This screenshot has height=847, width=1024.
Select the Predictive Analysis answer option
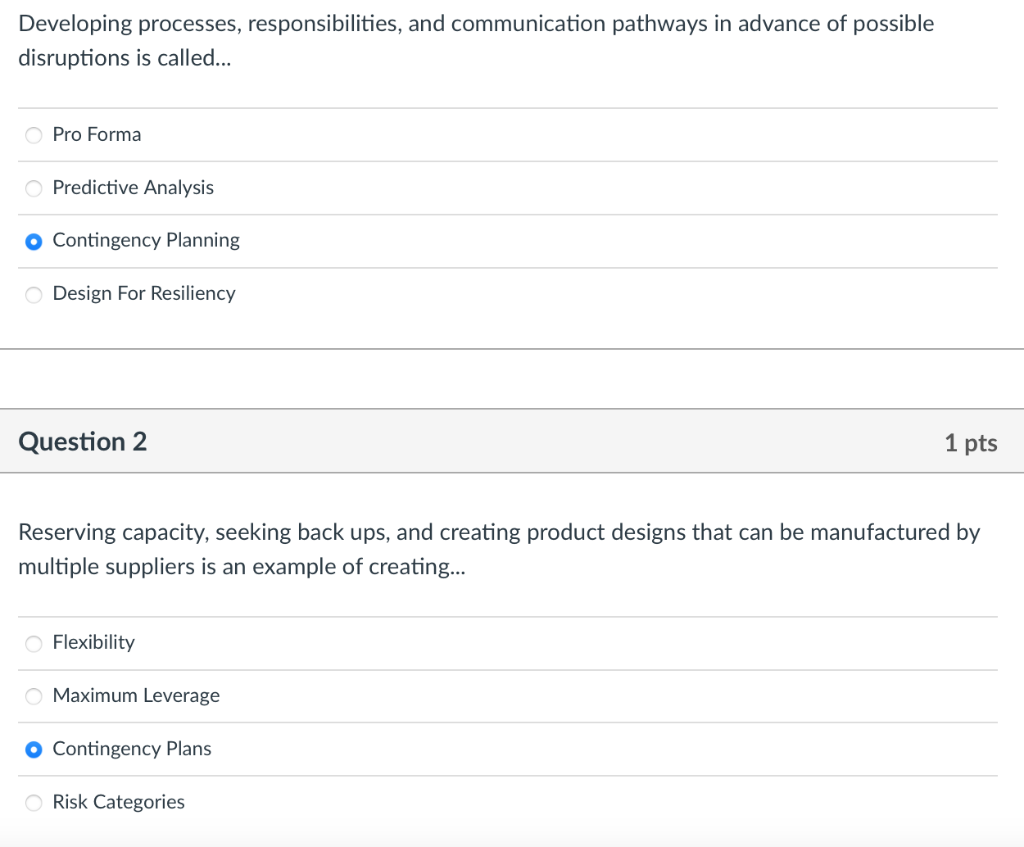click(33, 188)
